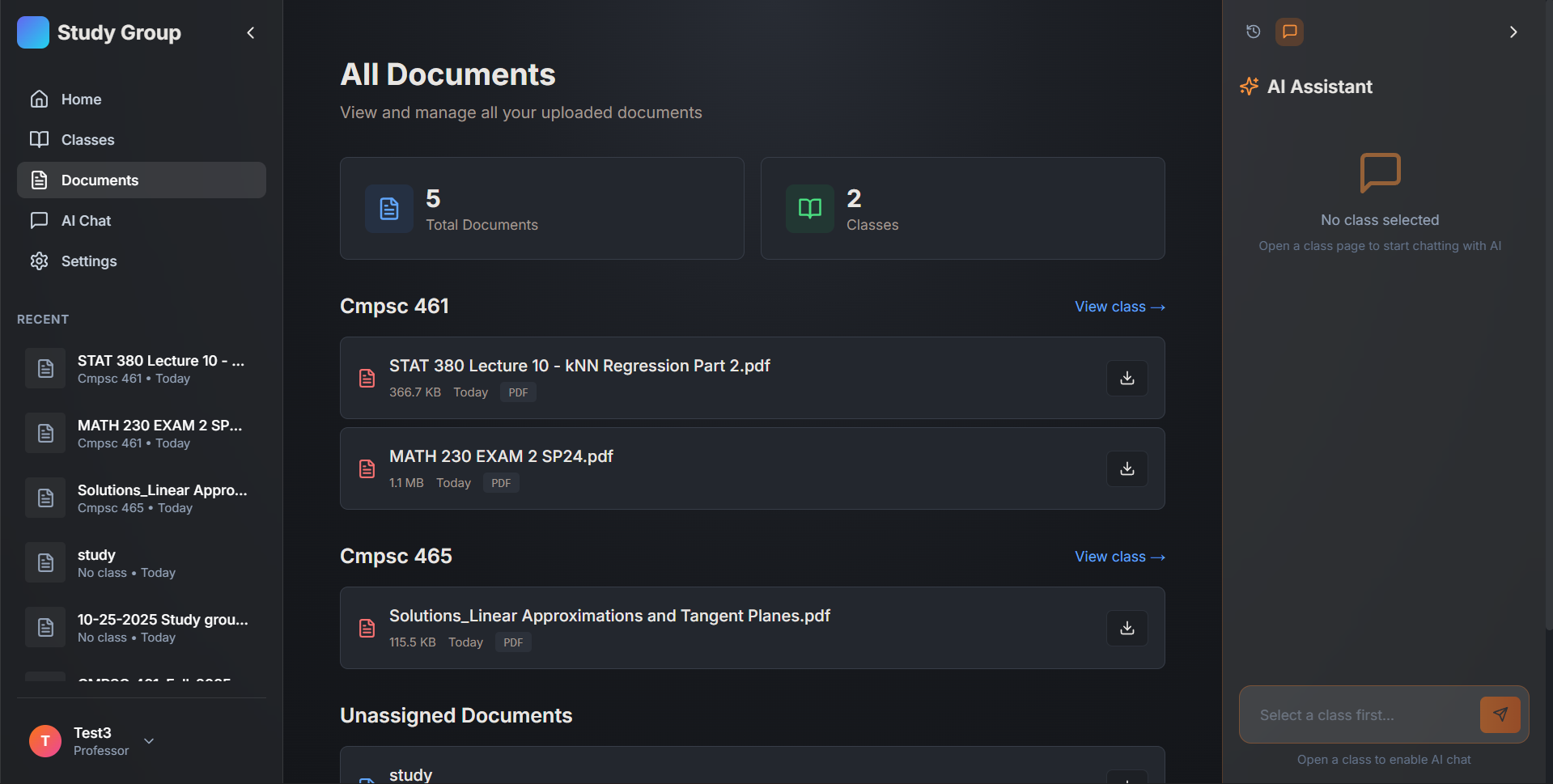Click the page scrollbar on the right edge
Screen dimensions: 1553x784
coord(1549,316)
